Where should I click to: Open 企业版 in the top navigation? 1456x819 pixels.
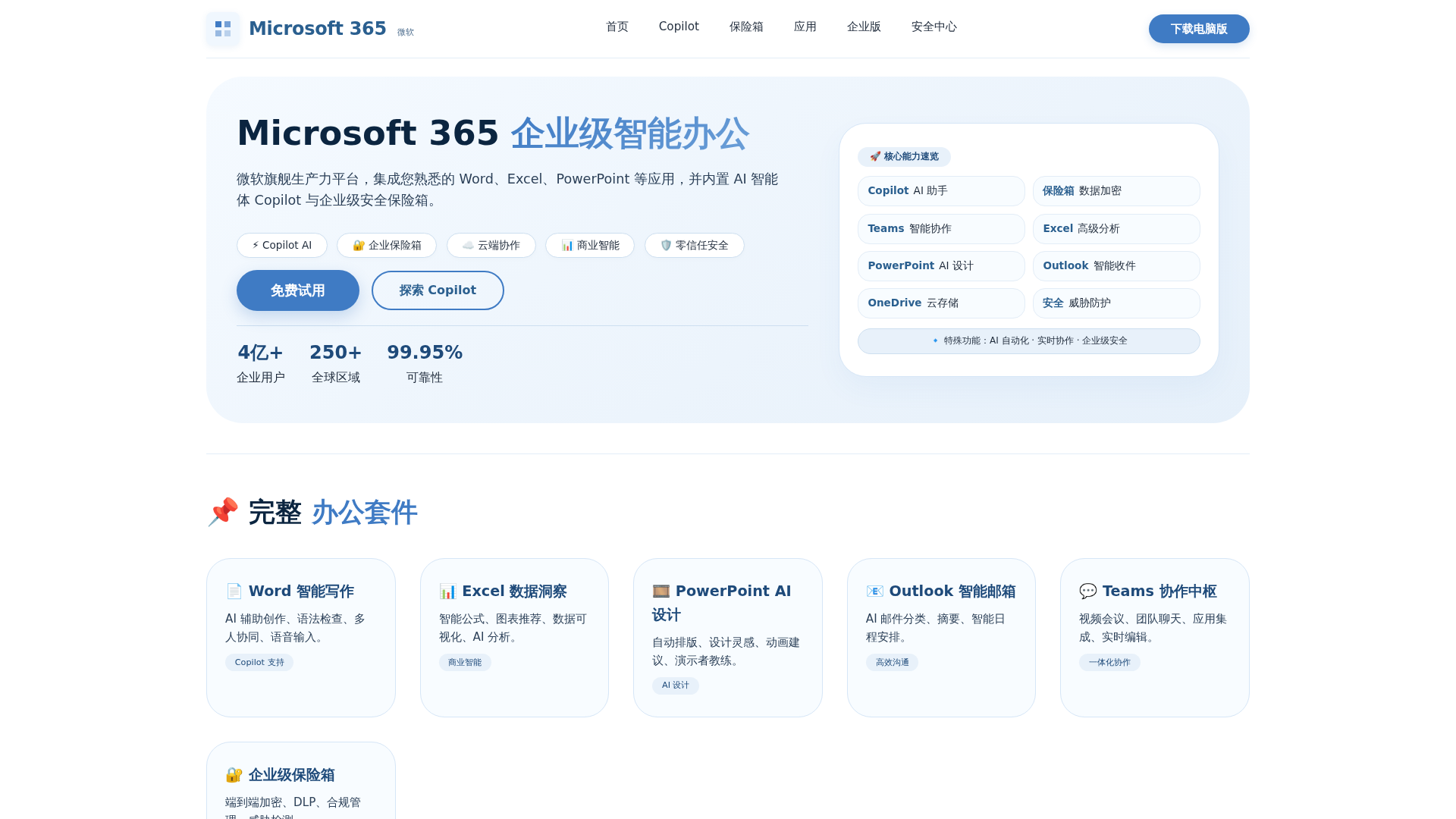(864, 27)
